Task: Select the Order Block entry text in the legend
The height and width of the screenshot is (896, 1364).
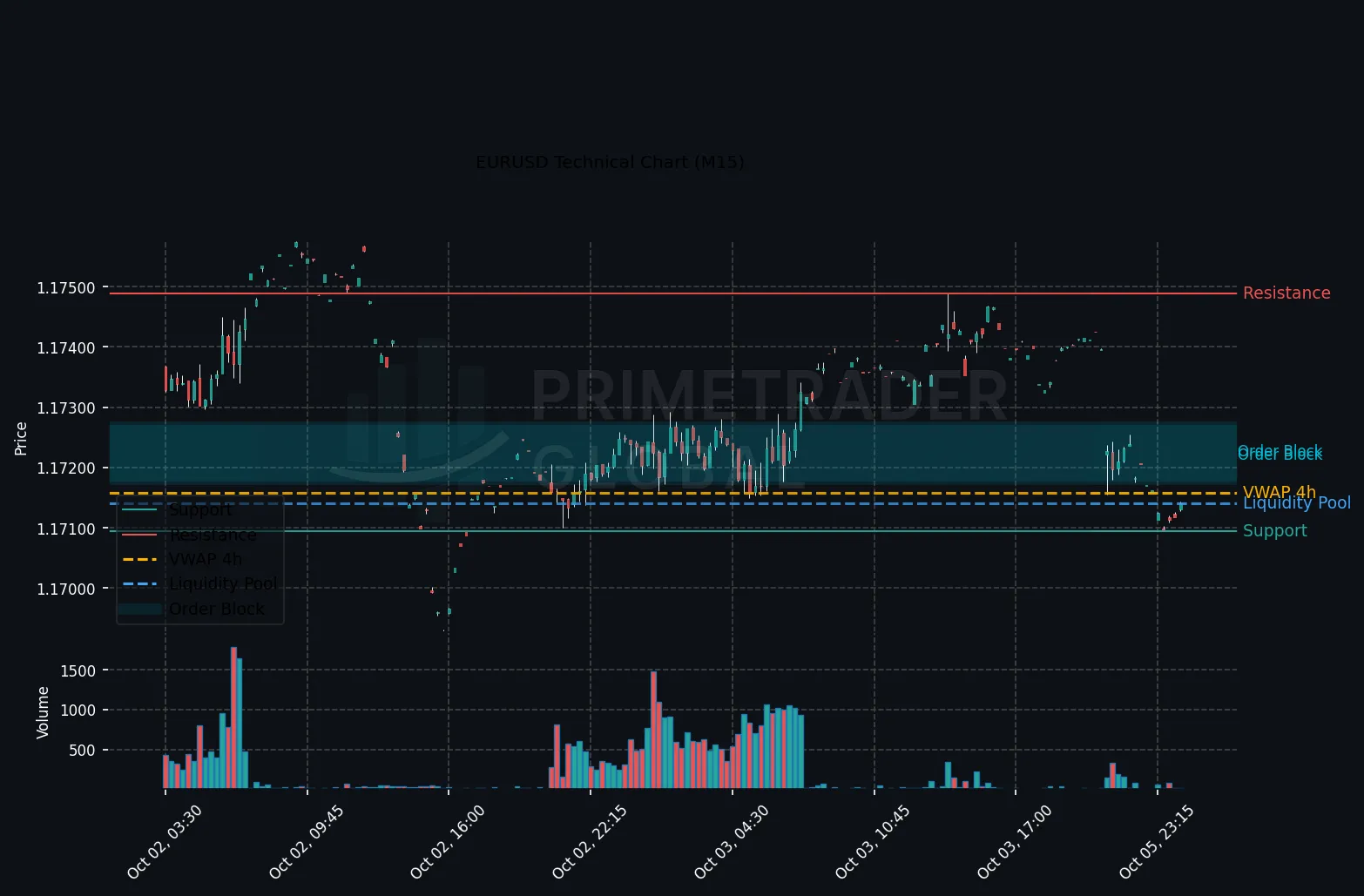Action: pyautogui.click(x=217, y=609)
